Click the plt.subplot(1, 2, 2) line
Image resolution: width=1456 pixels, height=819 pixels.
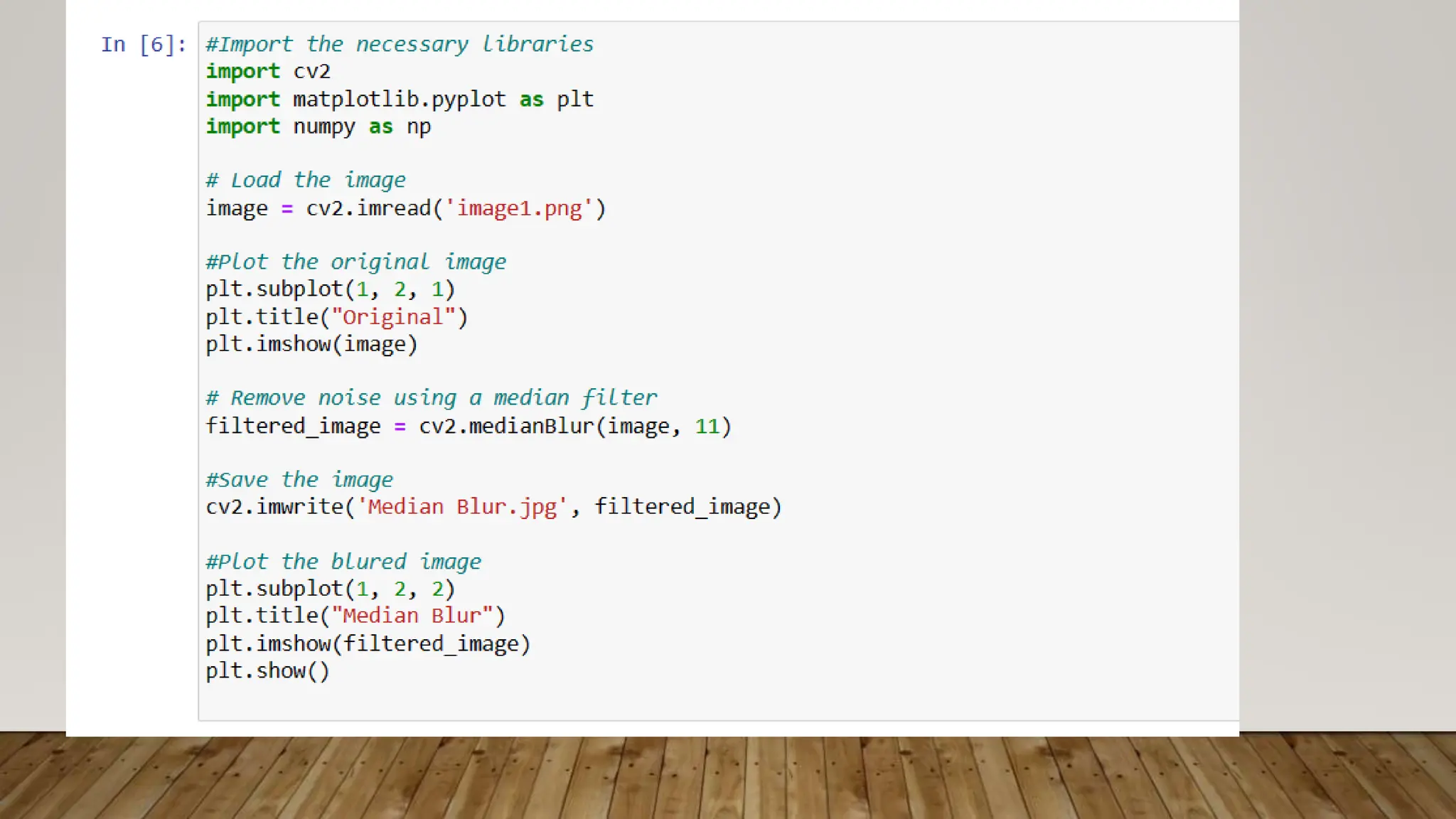click(330, 589)
